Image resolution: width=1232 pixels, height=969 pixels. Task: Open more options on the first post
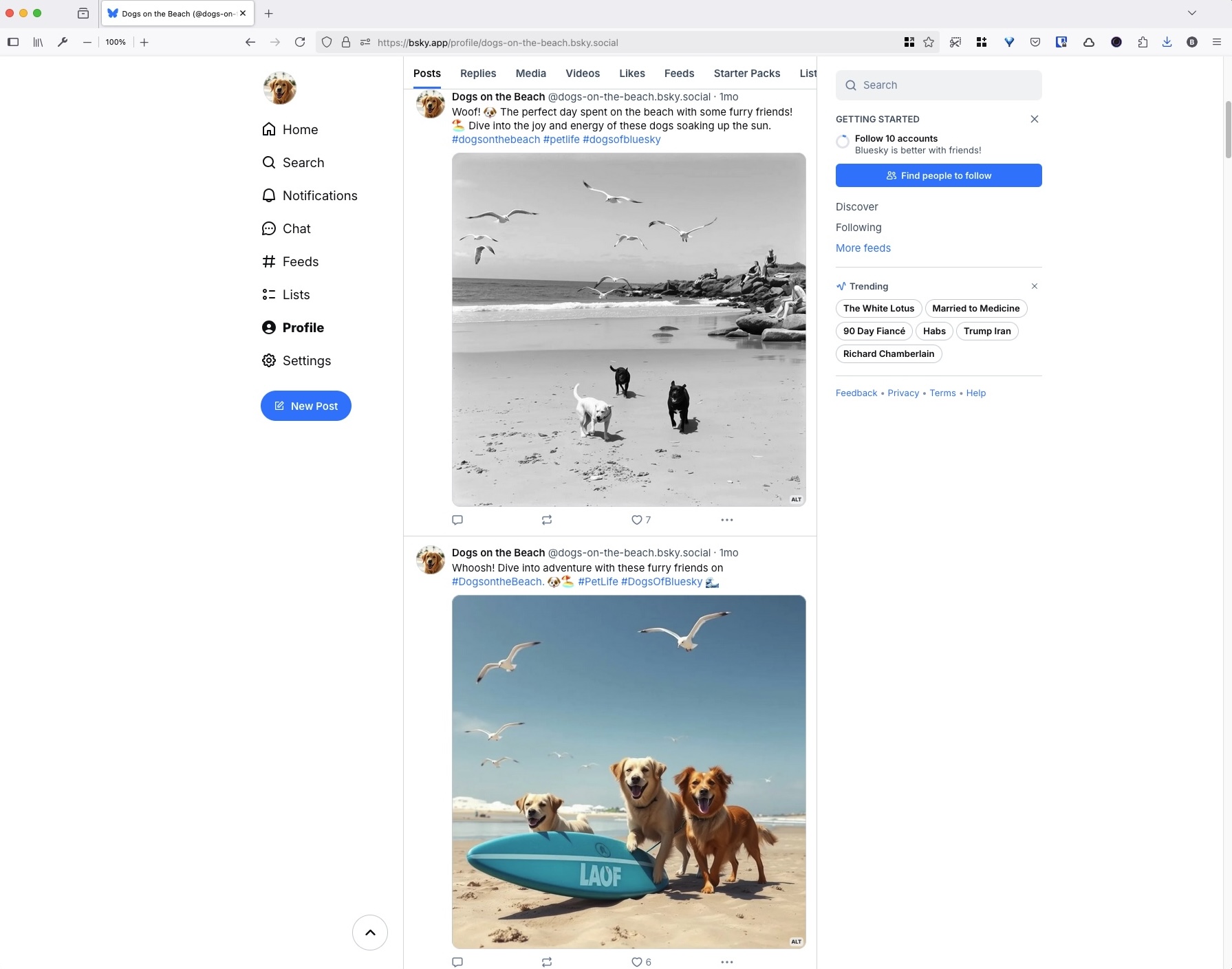pyautogui.click(x=726, y=520)
